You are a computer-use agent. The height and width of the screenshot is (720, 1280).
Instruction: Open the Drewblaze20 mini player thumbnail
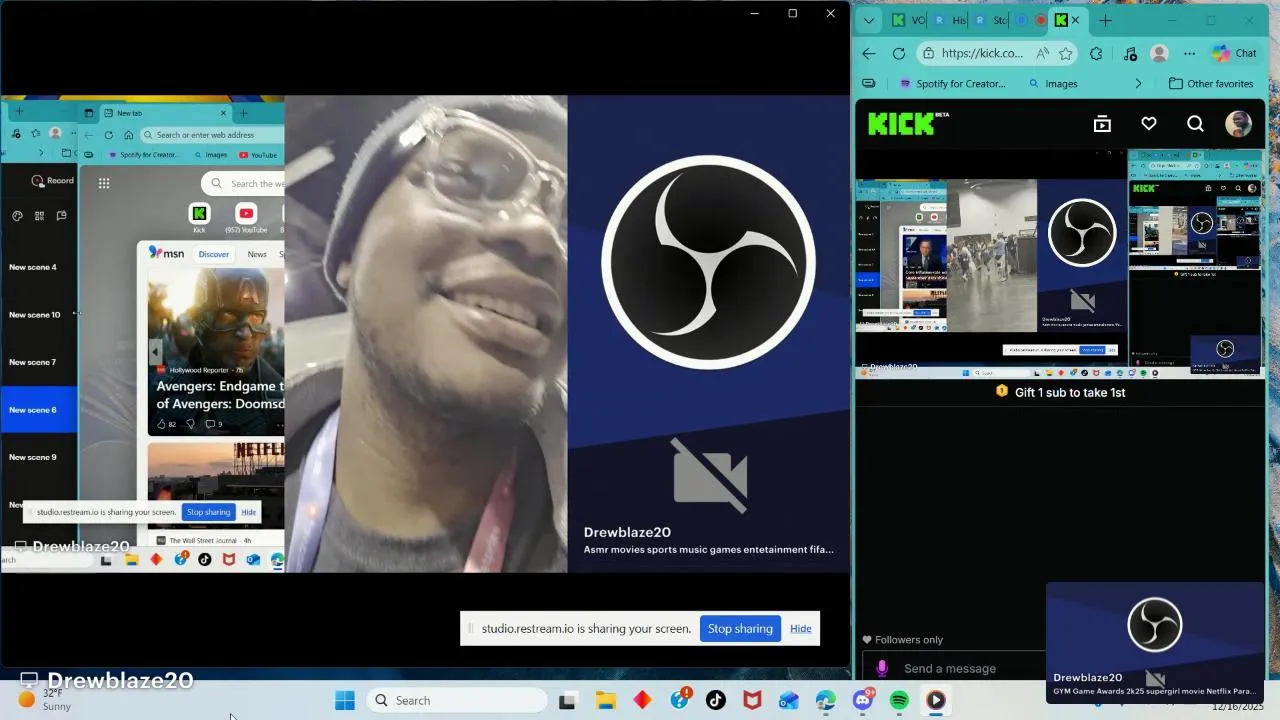(1155, 642)
